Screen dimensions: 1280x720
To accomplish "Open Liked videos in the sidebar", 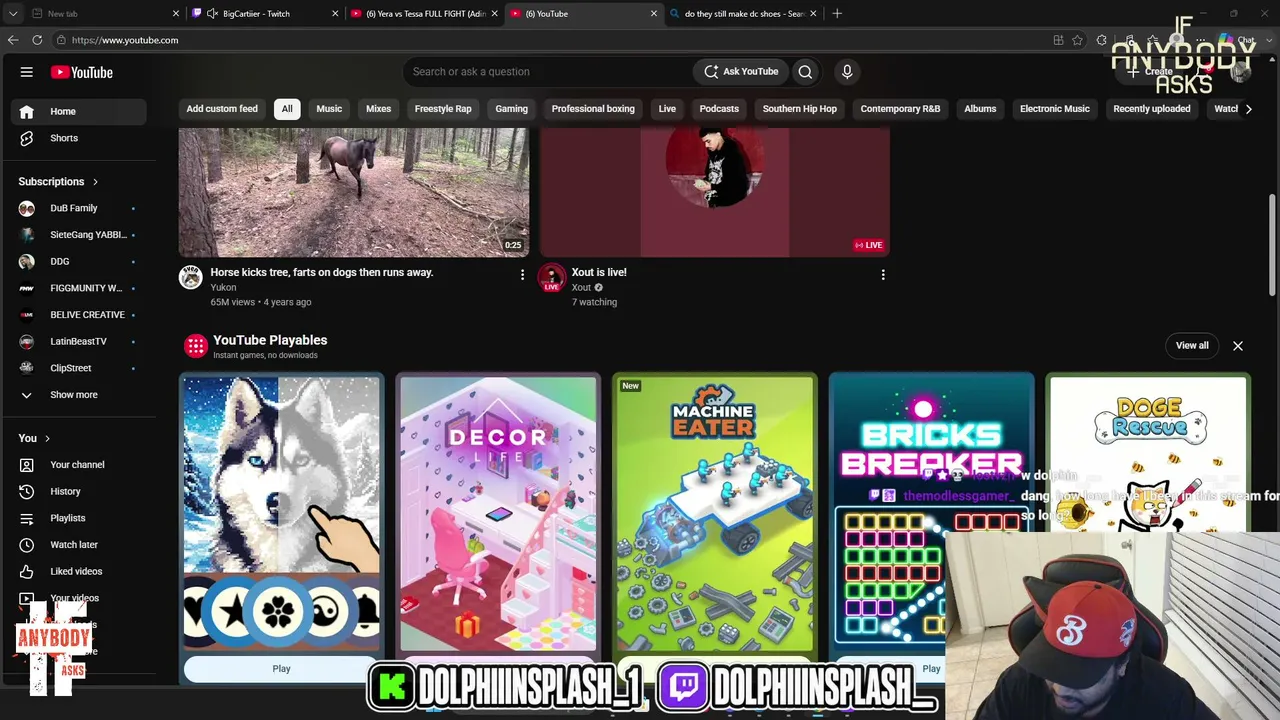I will (x=76, y=571).
